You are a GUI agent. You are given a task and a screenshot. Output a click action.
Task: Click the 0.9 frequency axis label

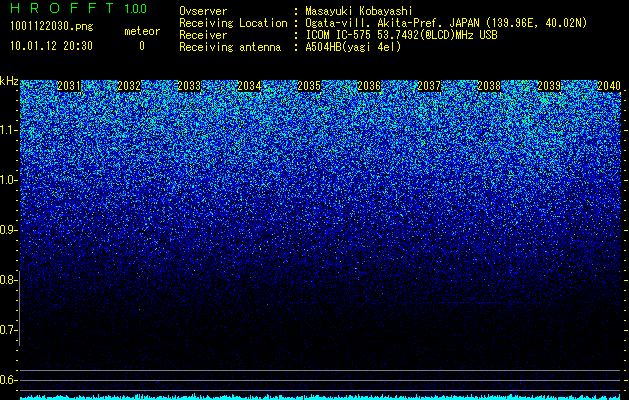pyautogui.click(x=8, y=230)
